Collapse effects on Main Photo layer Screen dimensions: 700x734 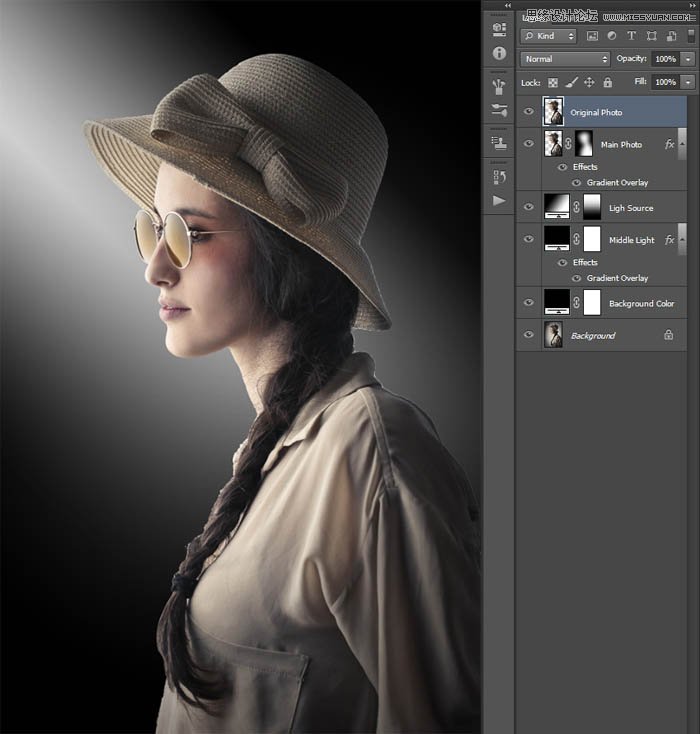pos(683,144)
